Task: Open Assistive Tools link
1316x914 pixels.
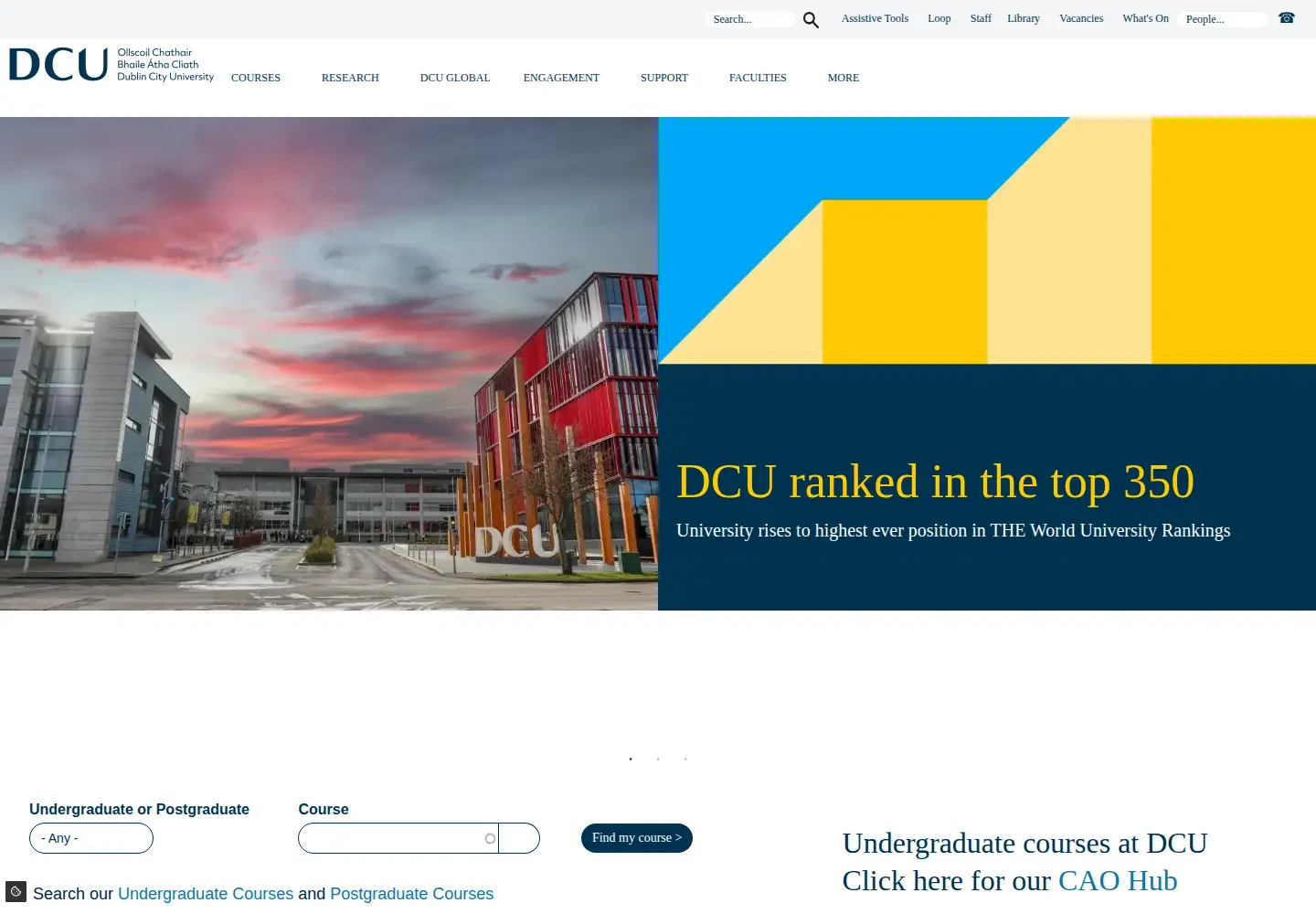Action: pyautogui.click(x=875, y=18)
